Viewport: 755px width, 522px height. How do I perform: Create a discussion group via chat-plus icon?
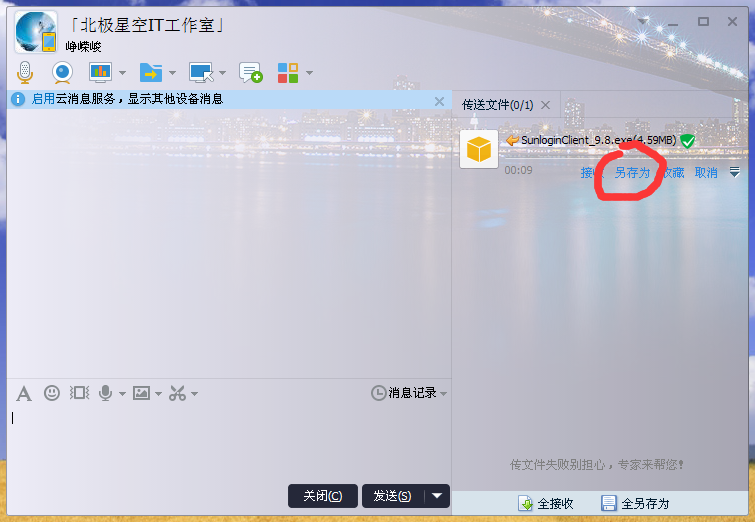pos(250,72)
